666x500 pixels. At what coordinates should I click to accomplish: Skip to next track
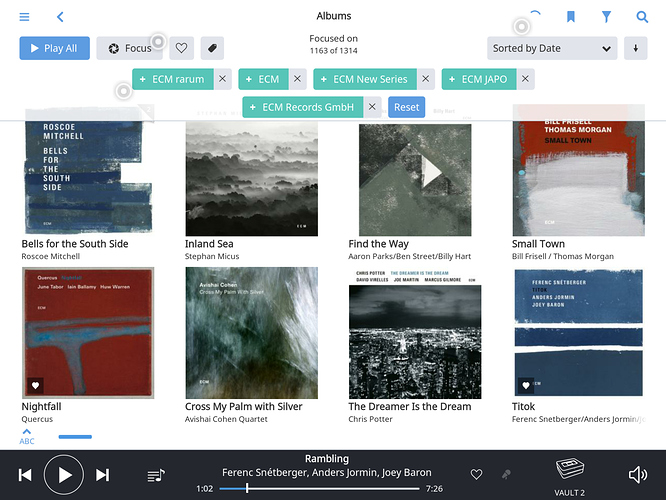point(102,475)
